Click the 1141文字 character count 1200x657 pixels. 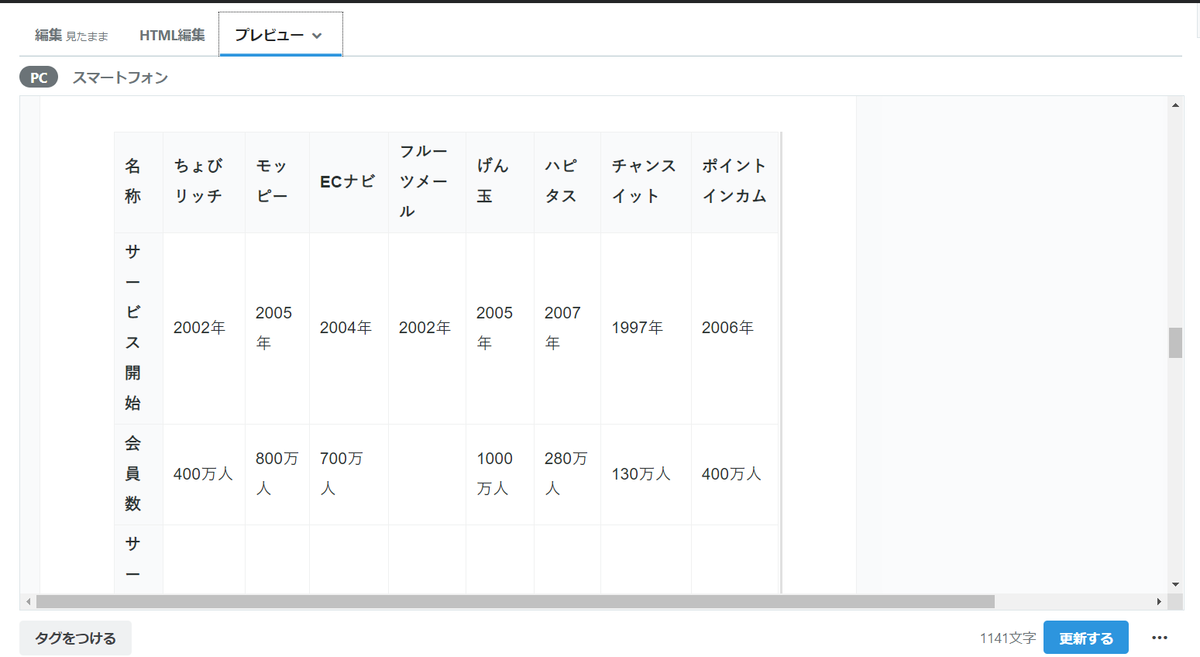[x=1008, y=638]
